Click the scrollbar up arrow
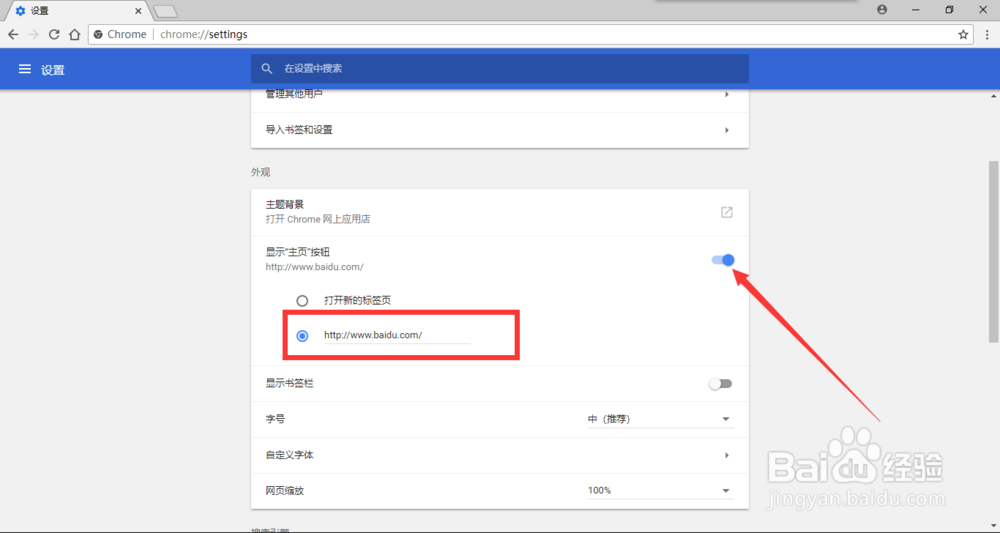This screenshot has height=533, width=1000. pyautogui.click(x=994, y=96)
